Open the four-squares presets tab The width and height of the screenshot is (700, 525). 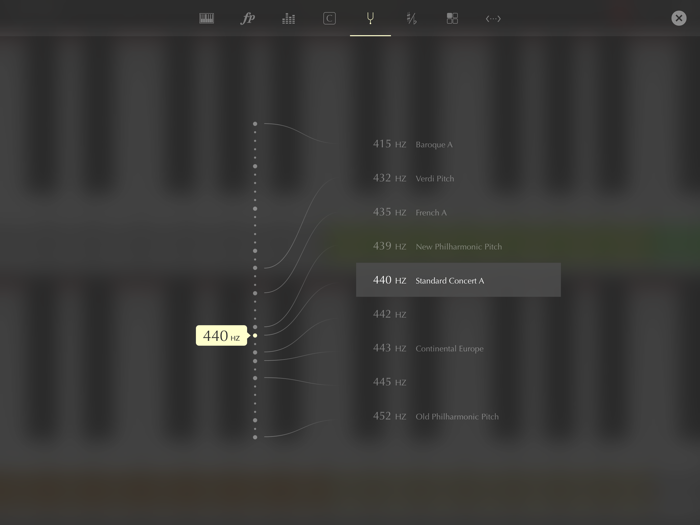pyautogui.click(x=452, y=18)
